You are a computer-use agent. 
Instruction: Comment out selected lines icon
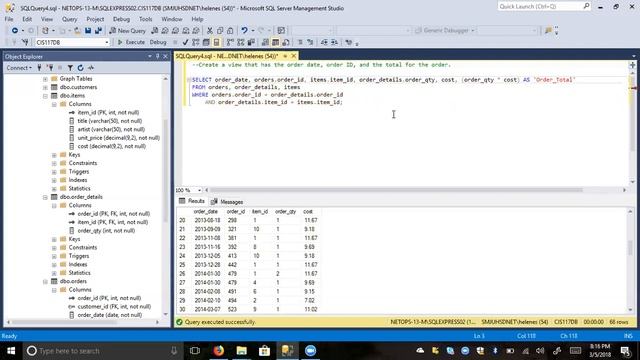[300, 42]
